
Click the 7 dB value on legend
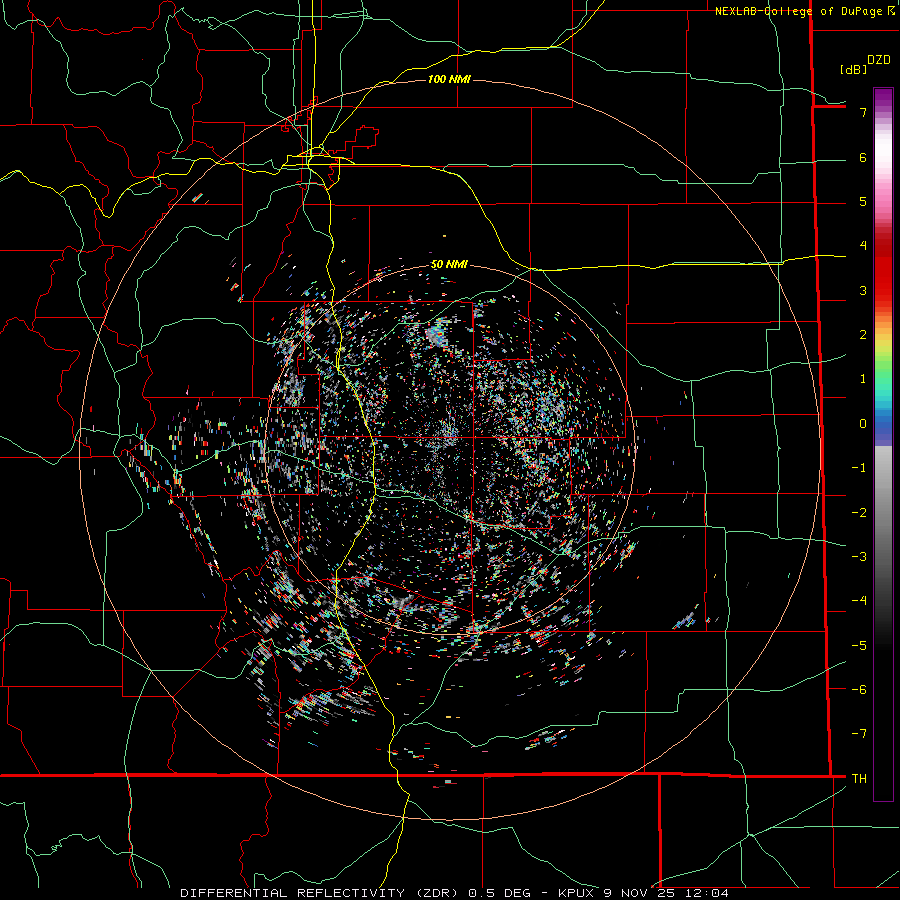coord(863,112)
